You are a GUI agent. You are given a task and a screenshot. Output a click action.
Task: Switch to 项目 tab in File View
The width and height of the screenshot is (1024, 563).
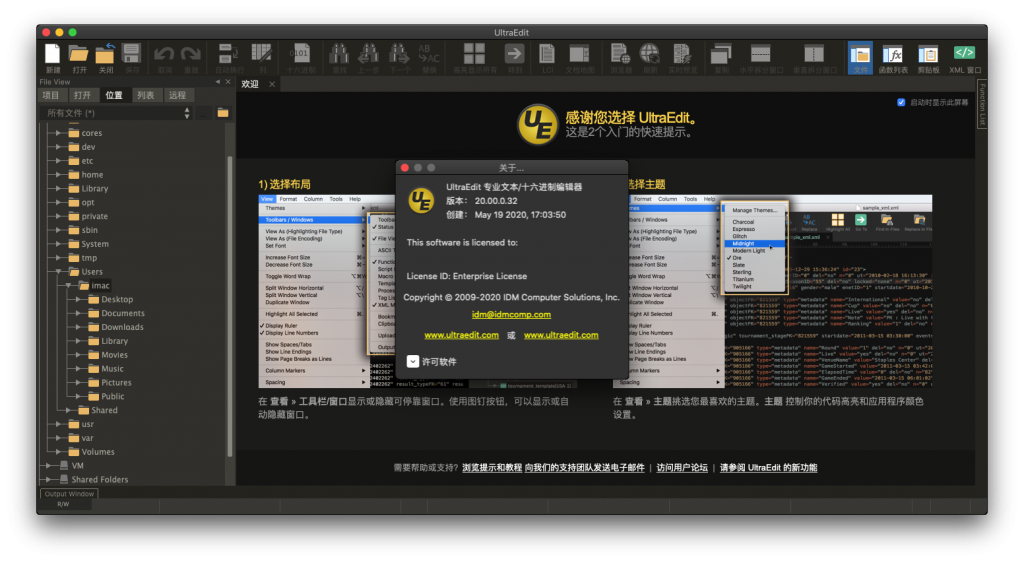pos(51,95)
